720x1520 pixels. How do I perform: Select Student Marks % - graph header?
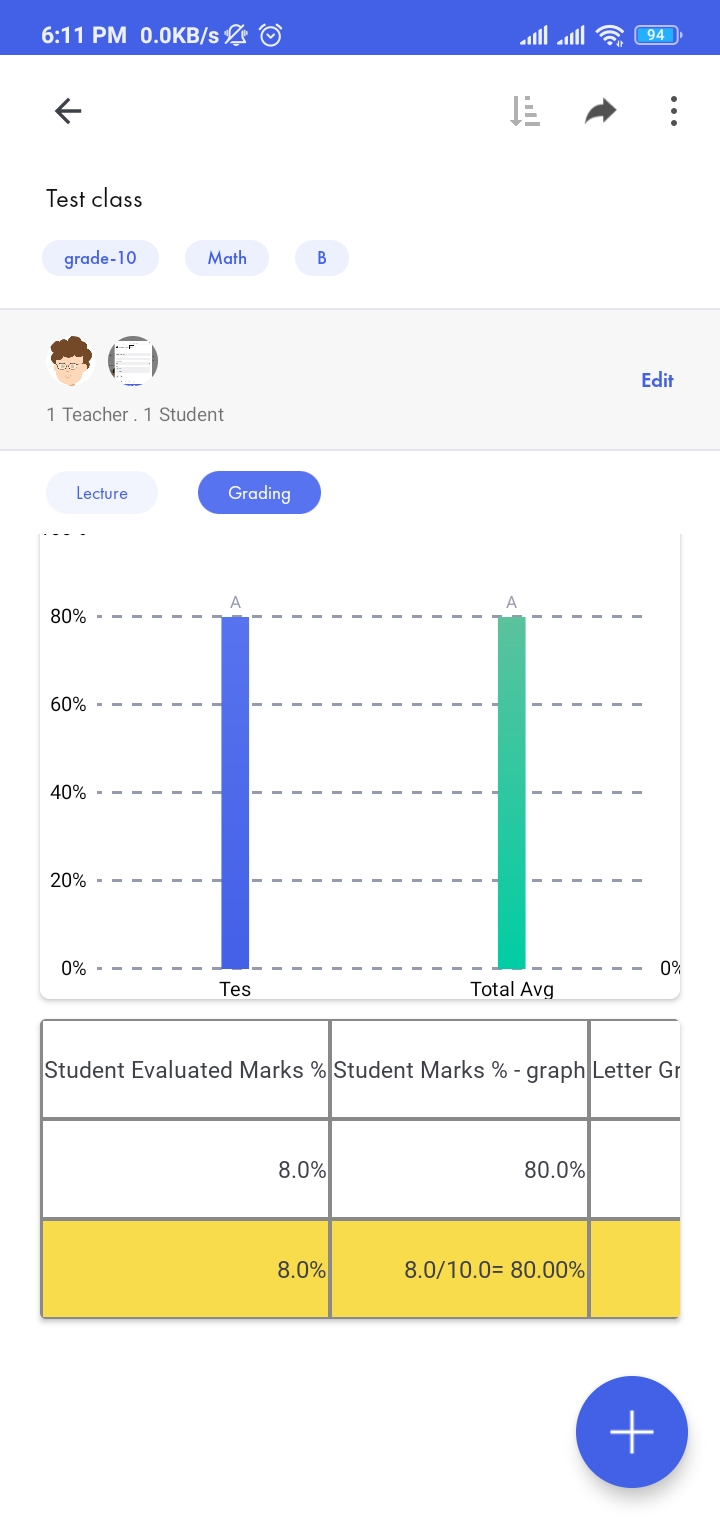459,1070
